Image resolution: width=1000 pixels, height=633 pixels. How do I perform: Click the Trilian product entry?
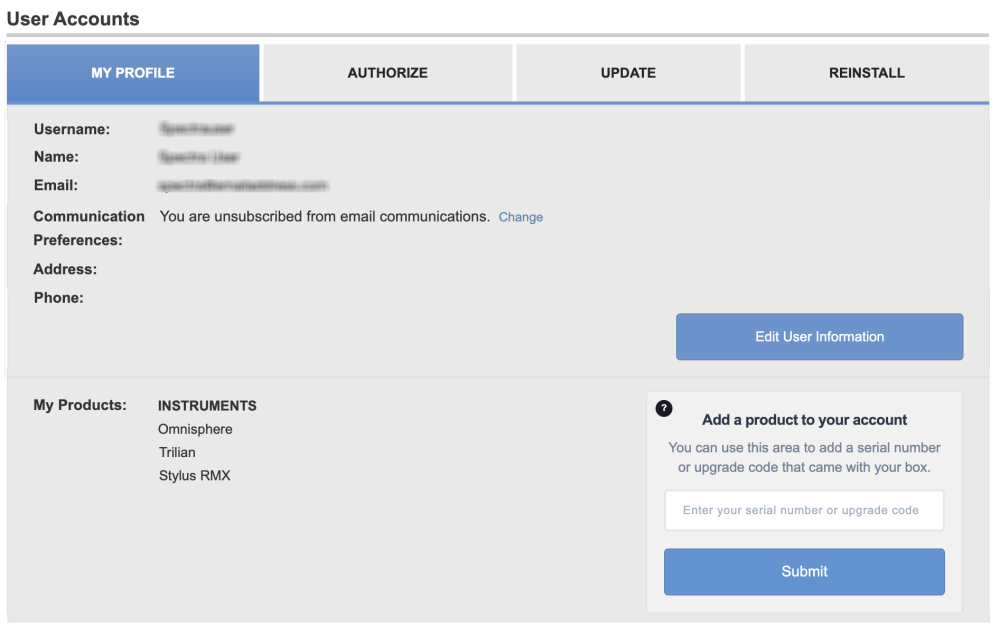pyautogui.click(x=177, y=452)
